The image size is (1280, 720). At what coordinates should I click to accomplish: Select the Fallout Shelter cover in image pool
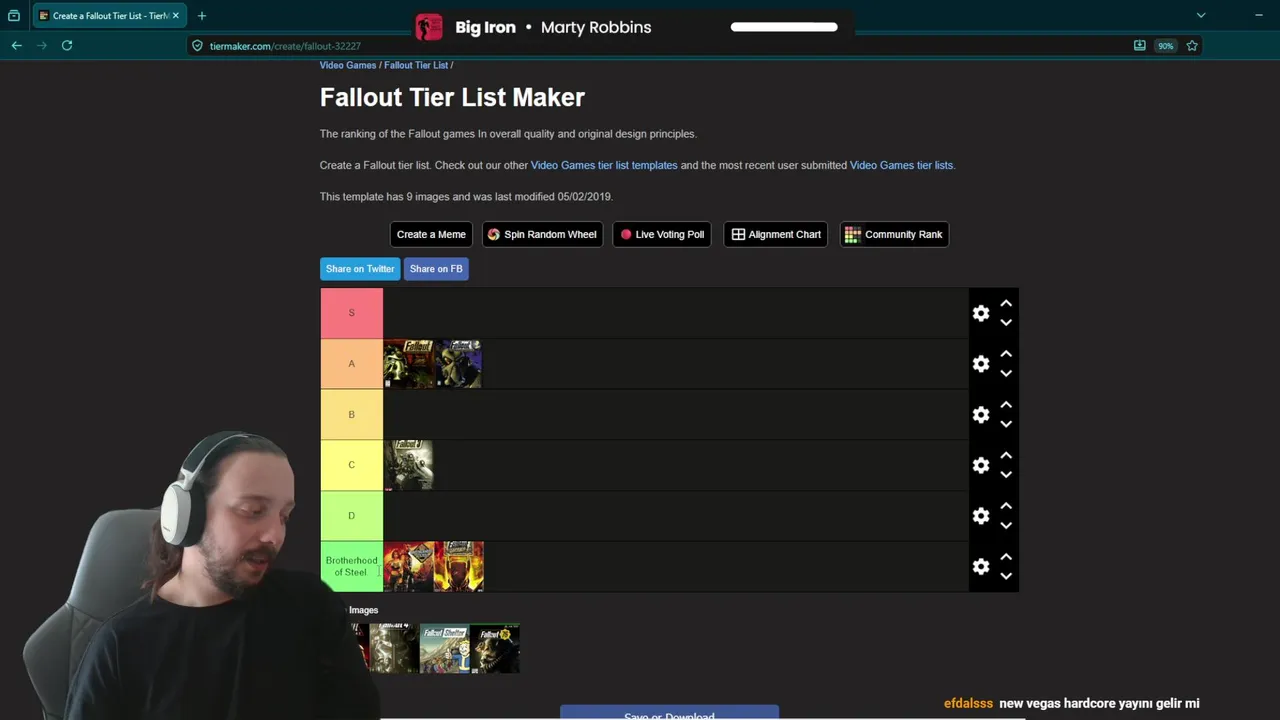point(445,648)
